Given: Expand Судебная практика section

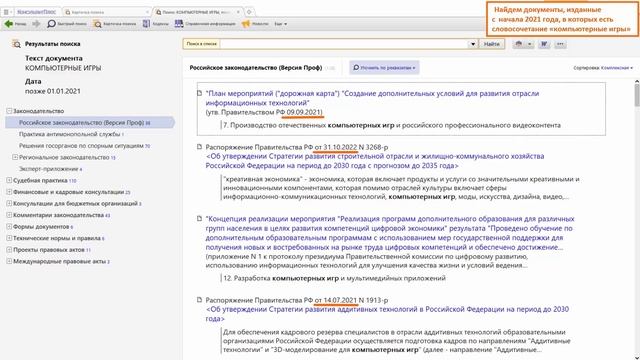Looking at the screenshot, I should point(9,180).
